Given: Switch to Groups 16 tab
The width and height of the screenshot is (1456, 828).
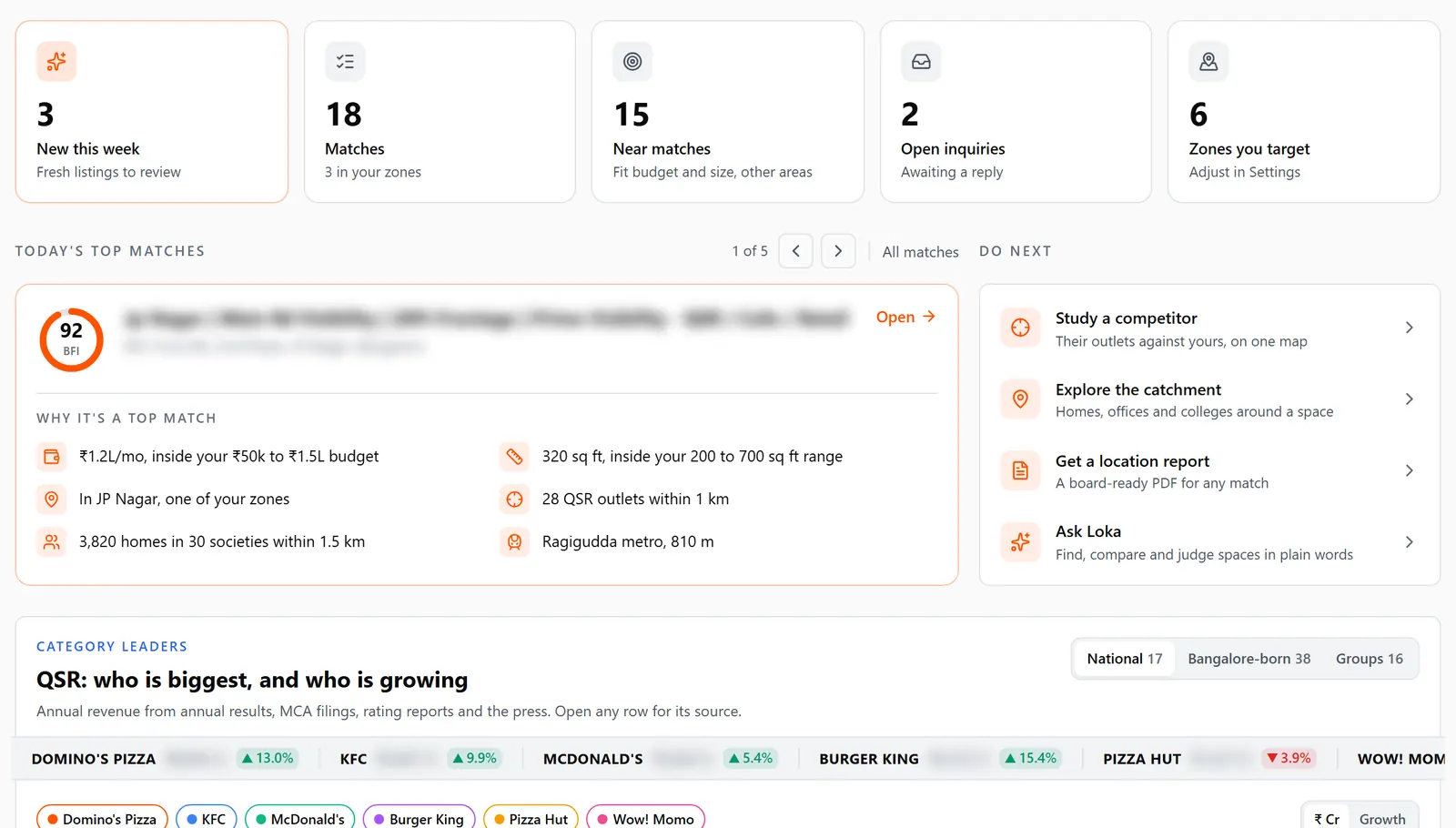Looking at the screenshot, I should coord(1370,659).
